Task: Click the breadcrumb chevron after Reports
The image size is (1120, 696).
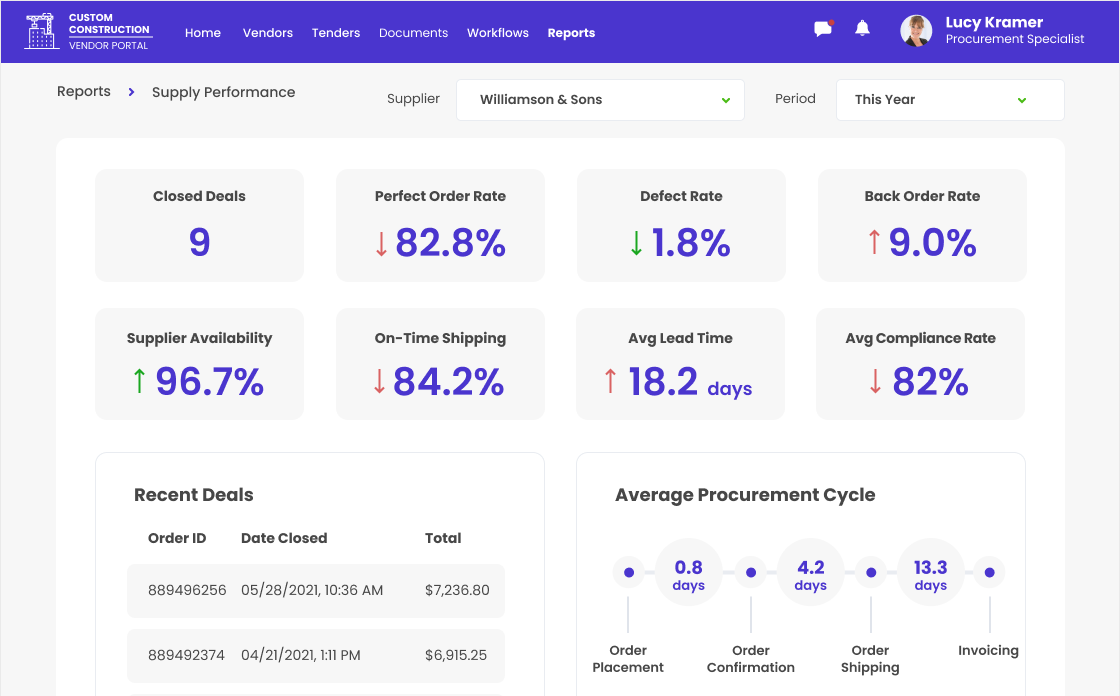Action: pos(131,92)
